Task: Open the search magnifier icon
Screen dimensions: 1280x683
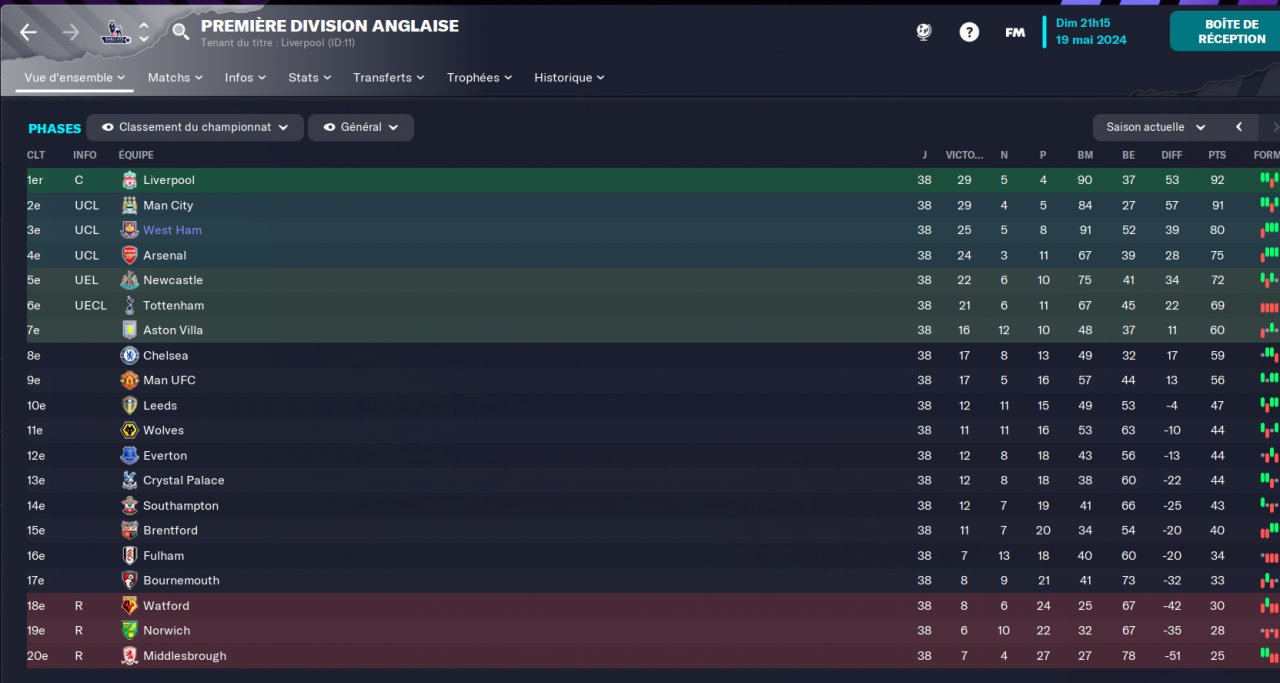Action: (x=180, y=32)
